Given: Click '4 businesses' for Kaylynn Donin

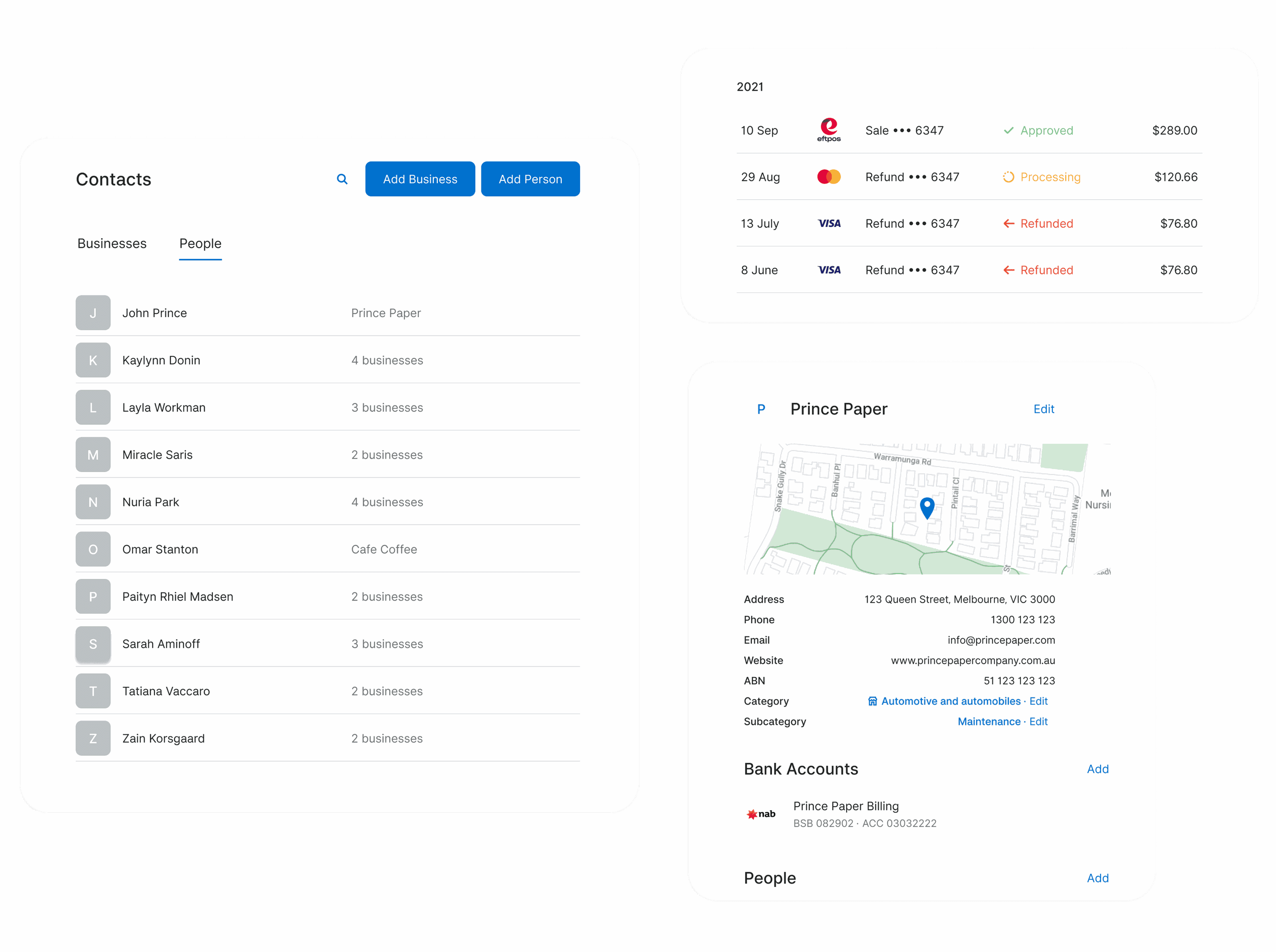Looking at the screenshot, I should click(387, 360).
